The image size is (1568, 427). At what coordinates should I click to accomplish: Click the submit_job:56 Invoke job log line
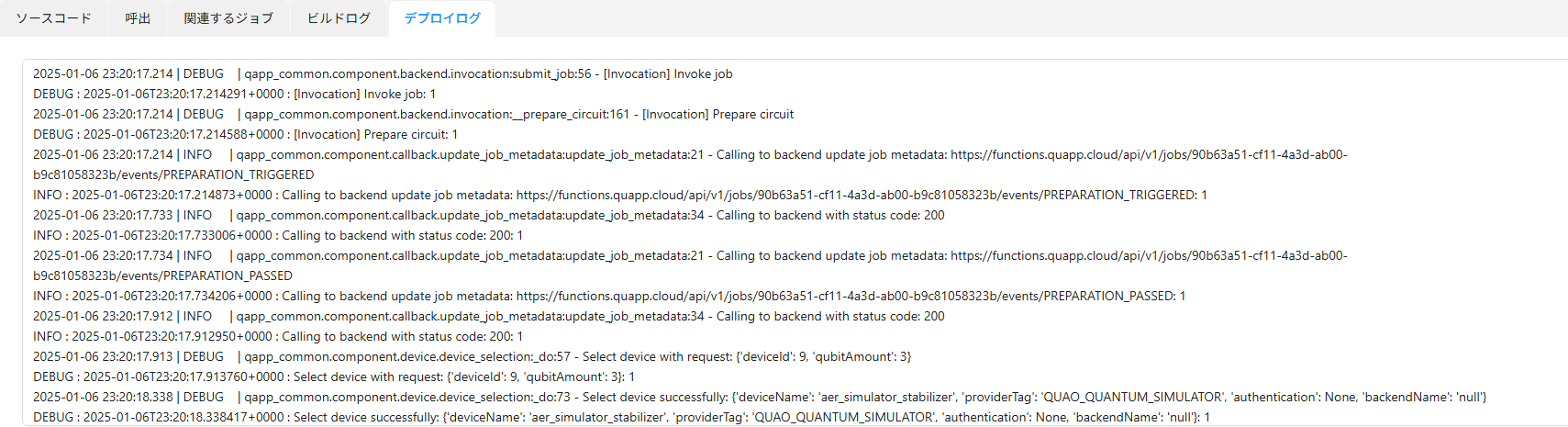383,74
